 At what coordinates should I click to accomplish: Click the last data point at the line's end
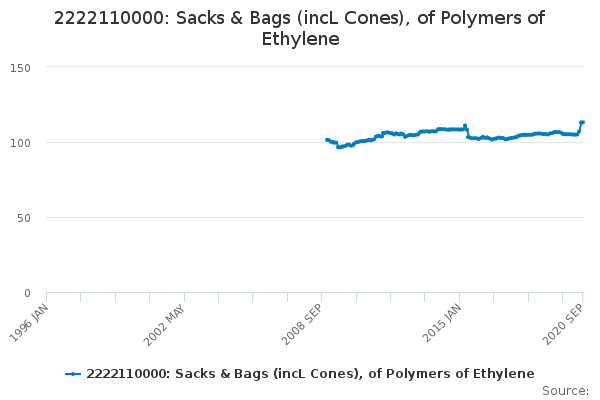coord(582,122)
